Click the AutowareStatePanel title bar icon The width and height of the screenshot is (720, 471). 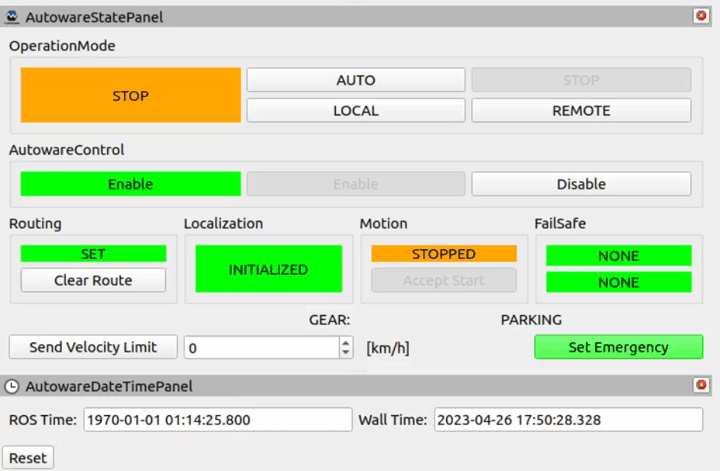tap(12, 17)
